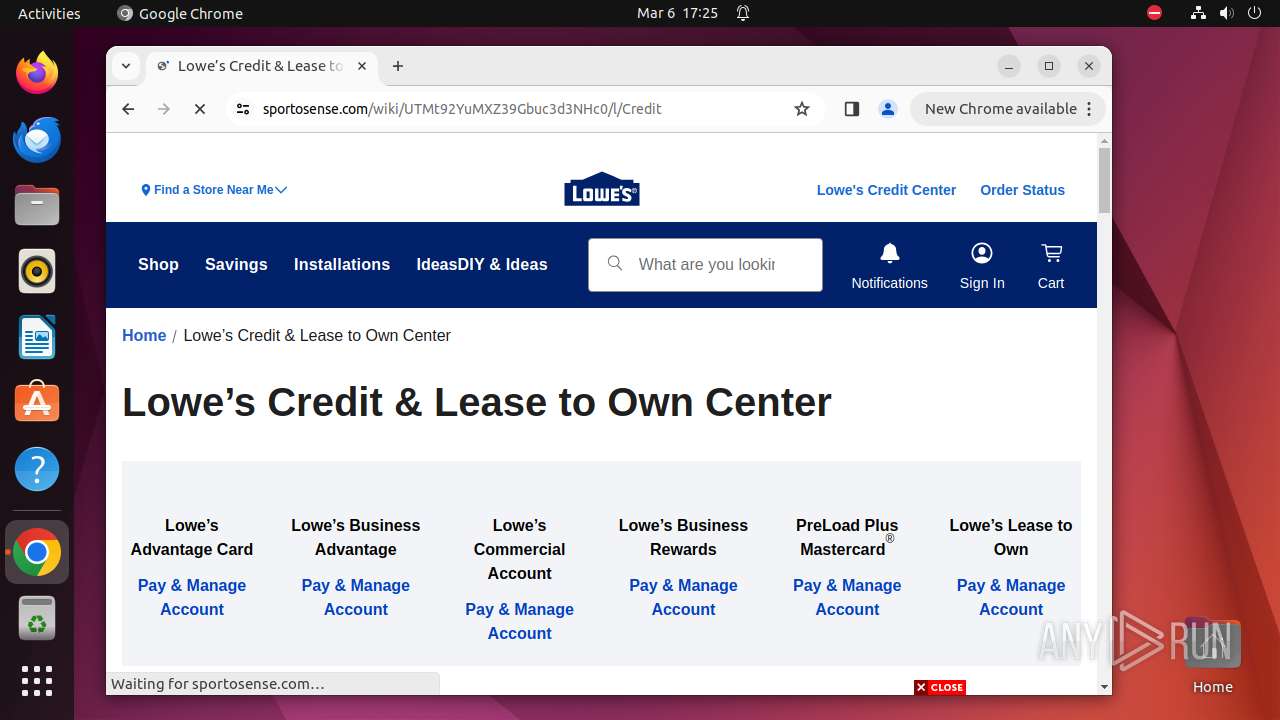Click the Chrome icon in the dock
Image resolution: width=1280 pixels, height=720 pixels.
pyautogui.click(x=37, y=552)
